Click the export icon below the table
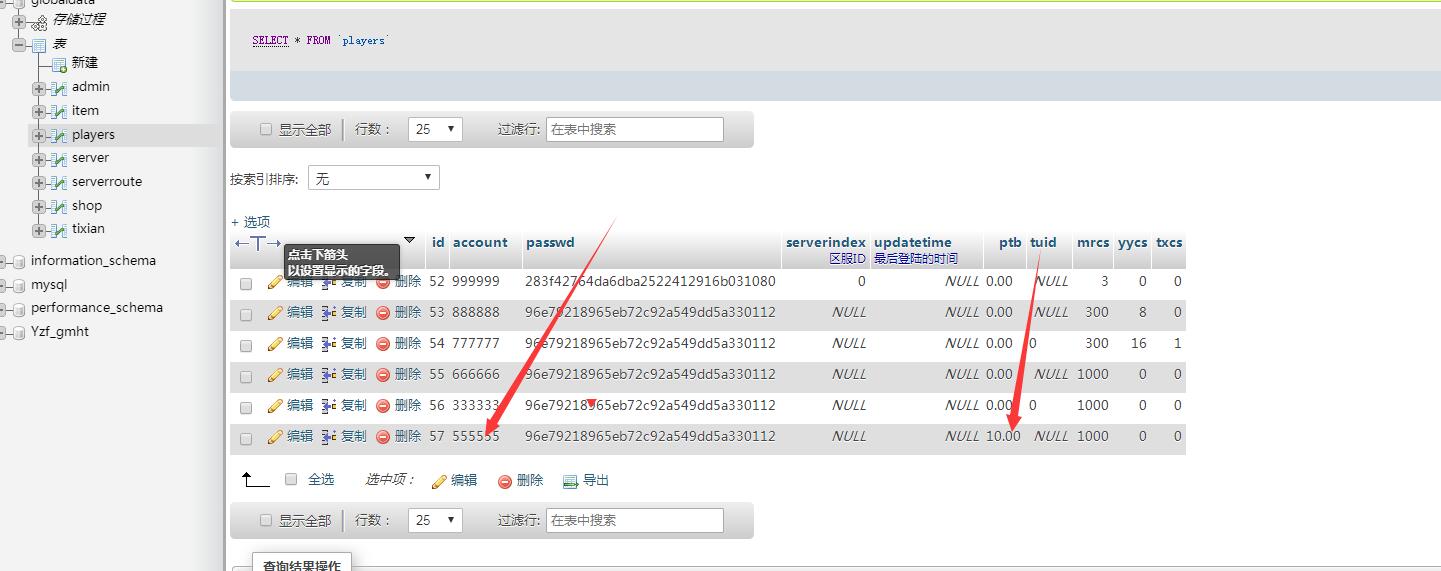This screenshot has height=571, width=1441. [571, 481]
